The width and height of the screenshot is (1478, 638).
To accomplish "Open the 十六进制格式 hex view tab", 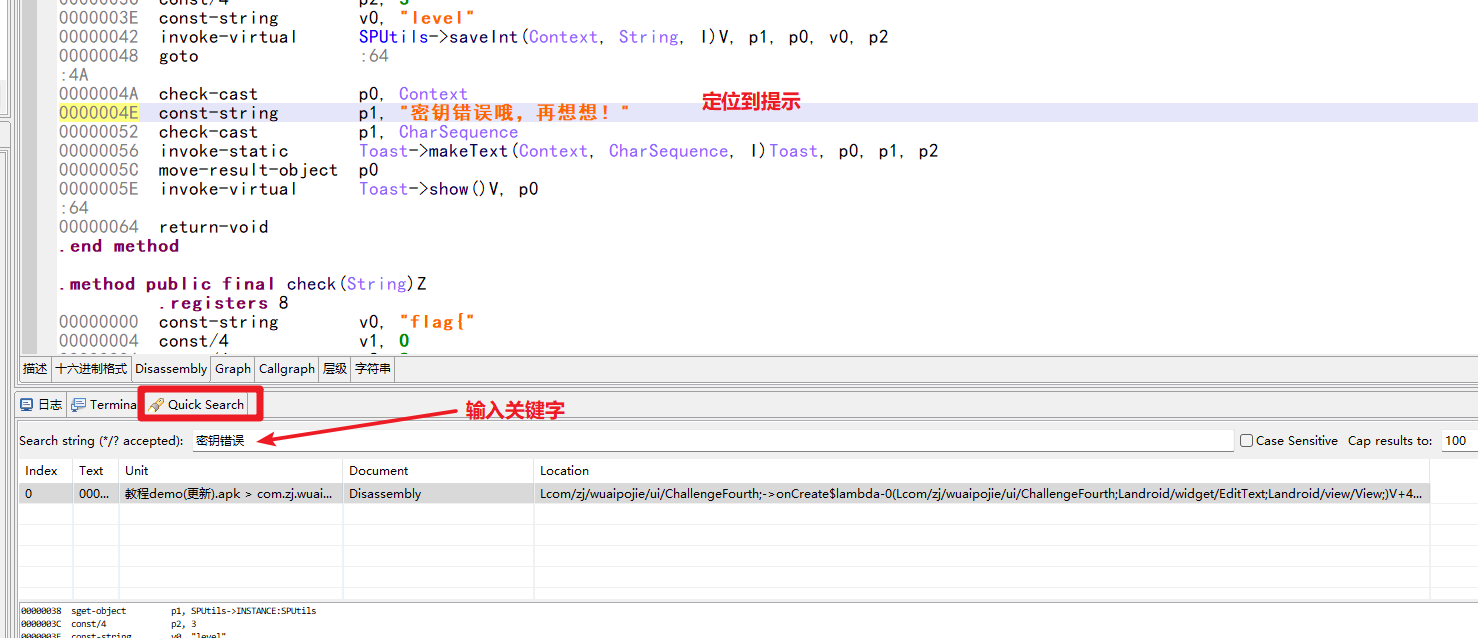I will coord(91,369).
